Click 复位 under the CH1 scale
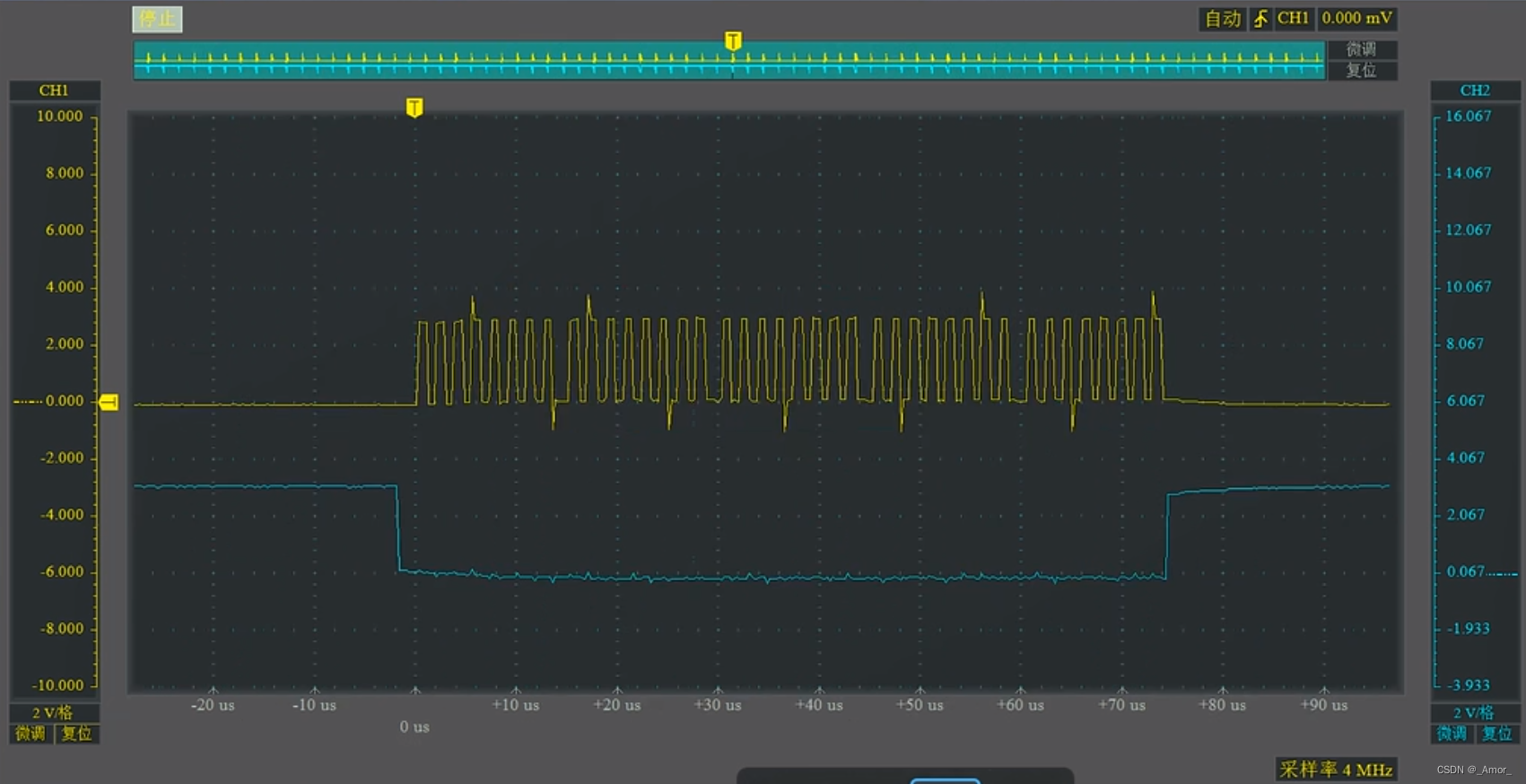1526x784 pixels. point(77,734)
